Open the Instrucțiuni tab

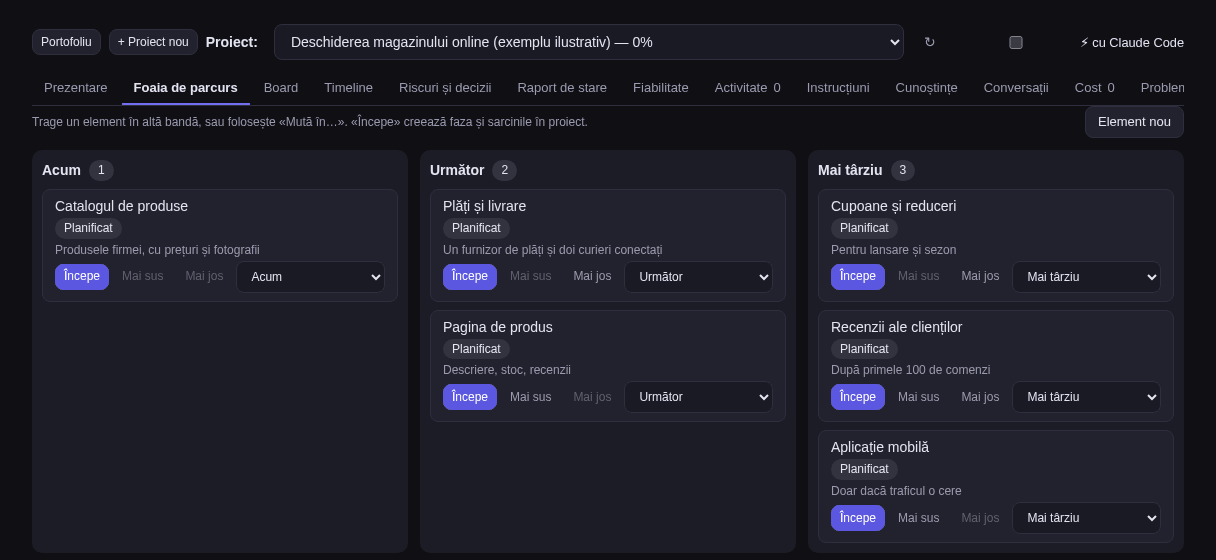[838, 87]
